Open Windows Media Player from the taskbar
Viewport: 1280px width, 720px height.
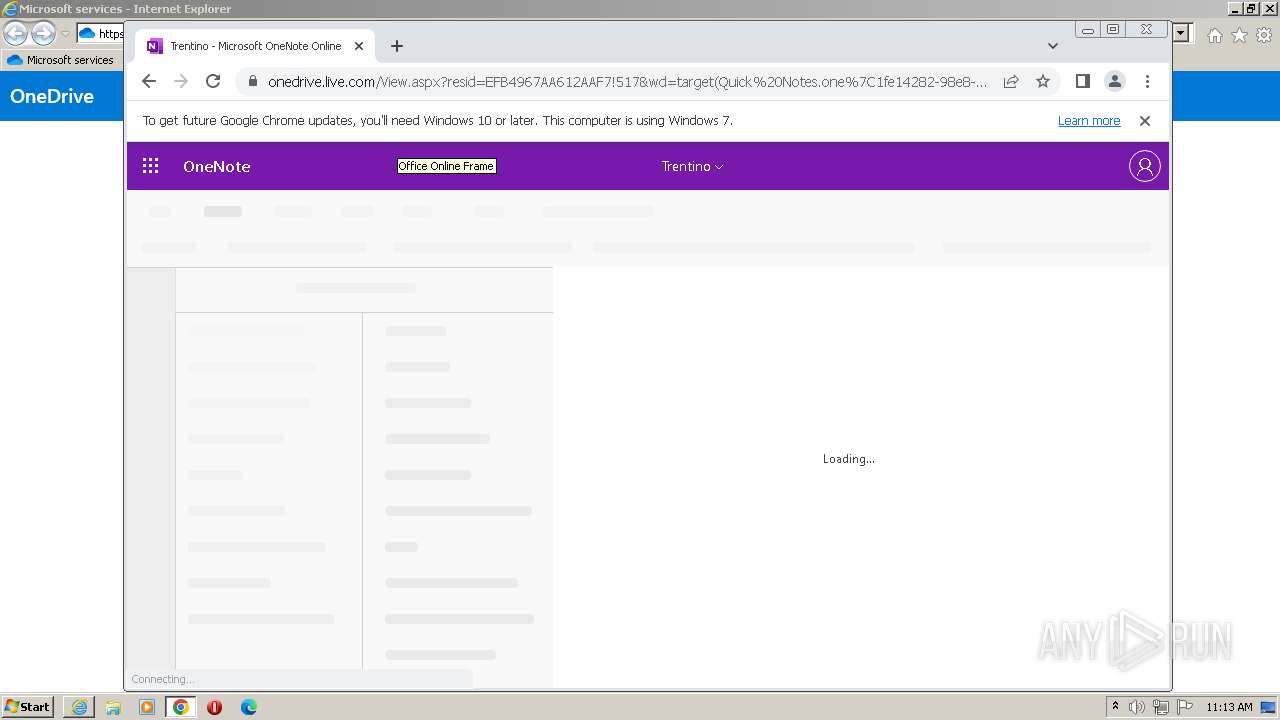coord(147,707)
